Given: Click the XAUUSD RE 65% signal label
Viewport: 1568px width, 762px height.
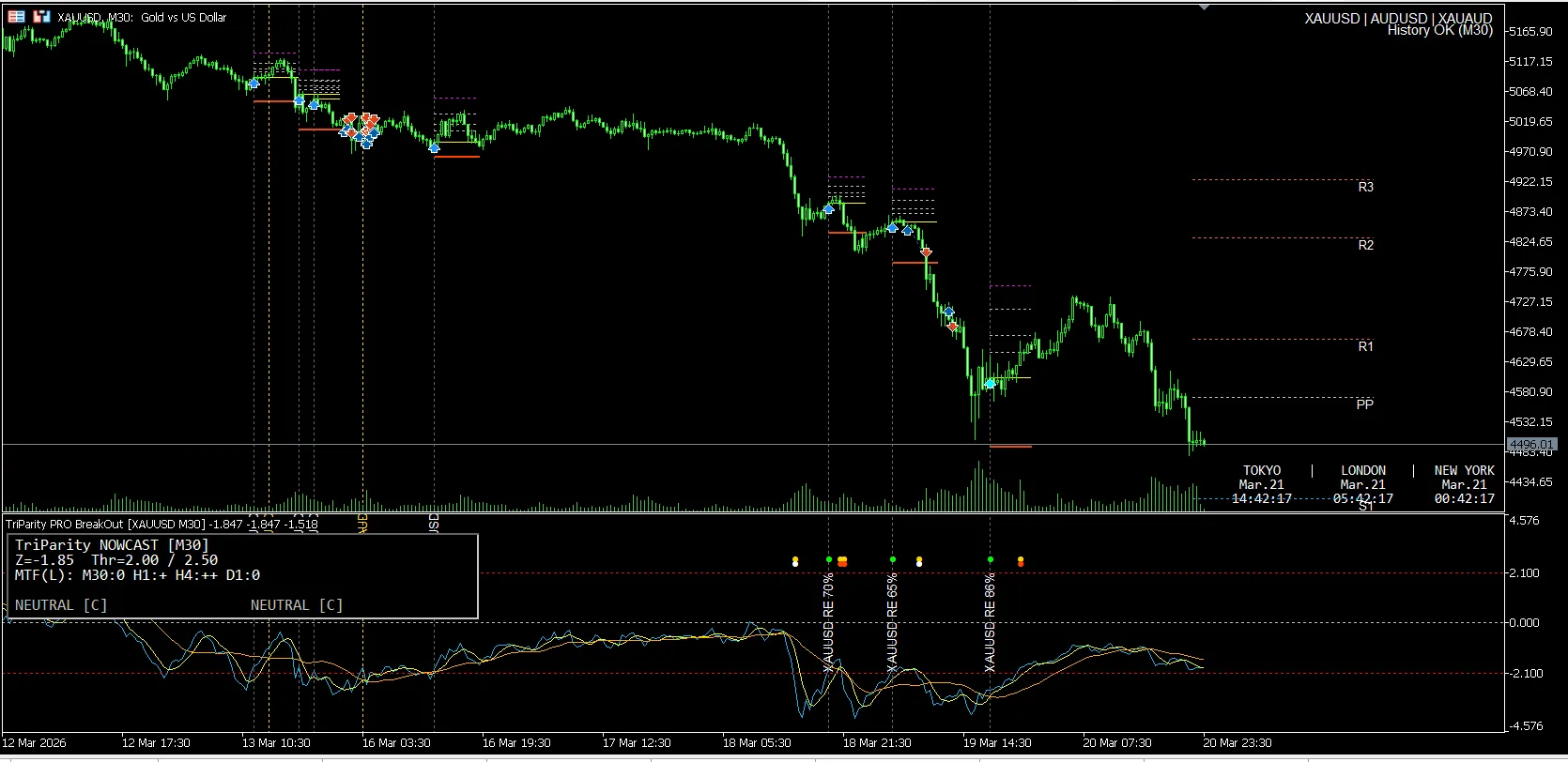Looking at the screenshot, I should coord(892,623).
